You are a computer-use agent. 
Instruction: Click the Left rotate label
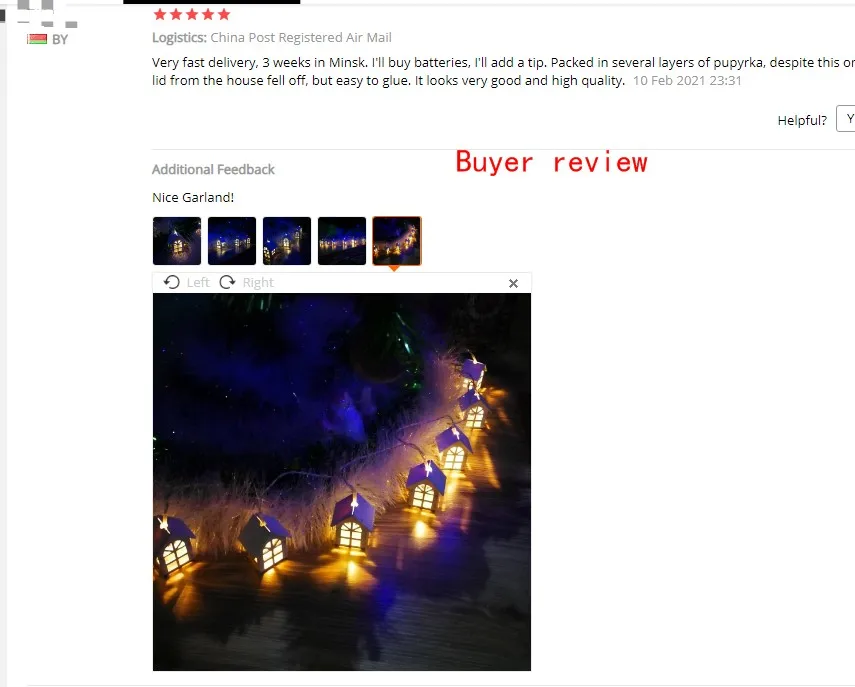coord(198,282)
